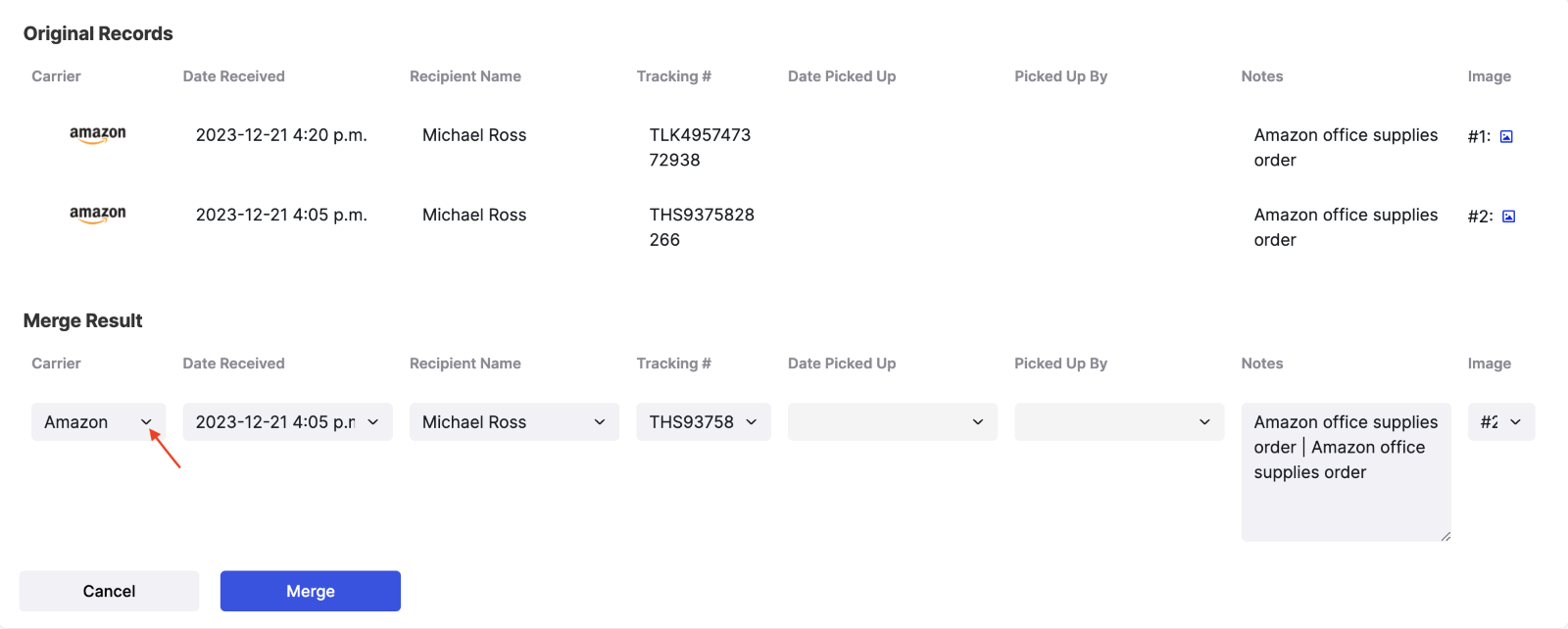The width and height of the screenshot is (1568, 629).
Task: Click Amazon logo in 4:20 p.m. row
Action: [x=98, y=135]
